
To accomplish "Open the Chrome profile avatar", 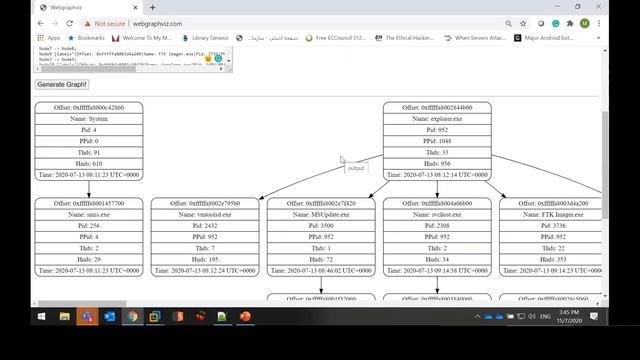I will (584, 24).
